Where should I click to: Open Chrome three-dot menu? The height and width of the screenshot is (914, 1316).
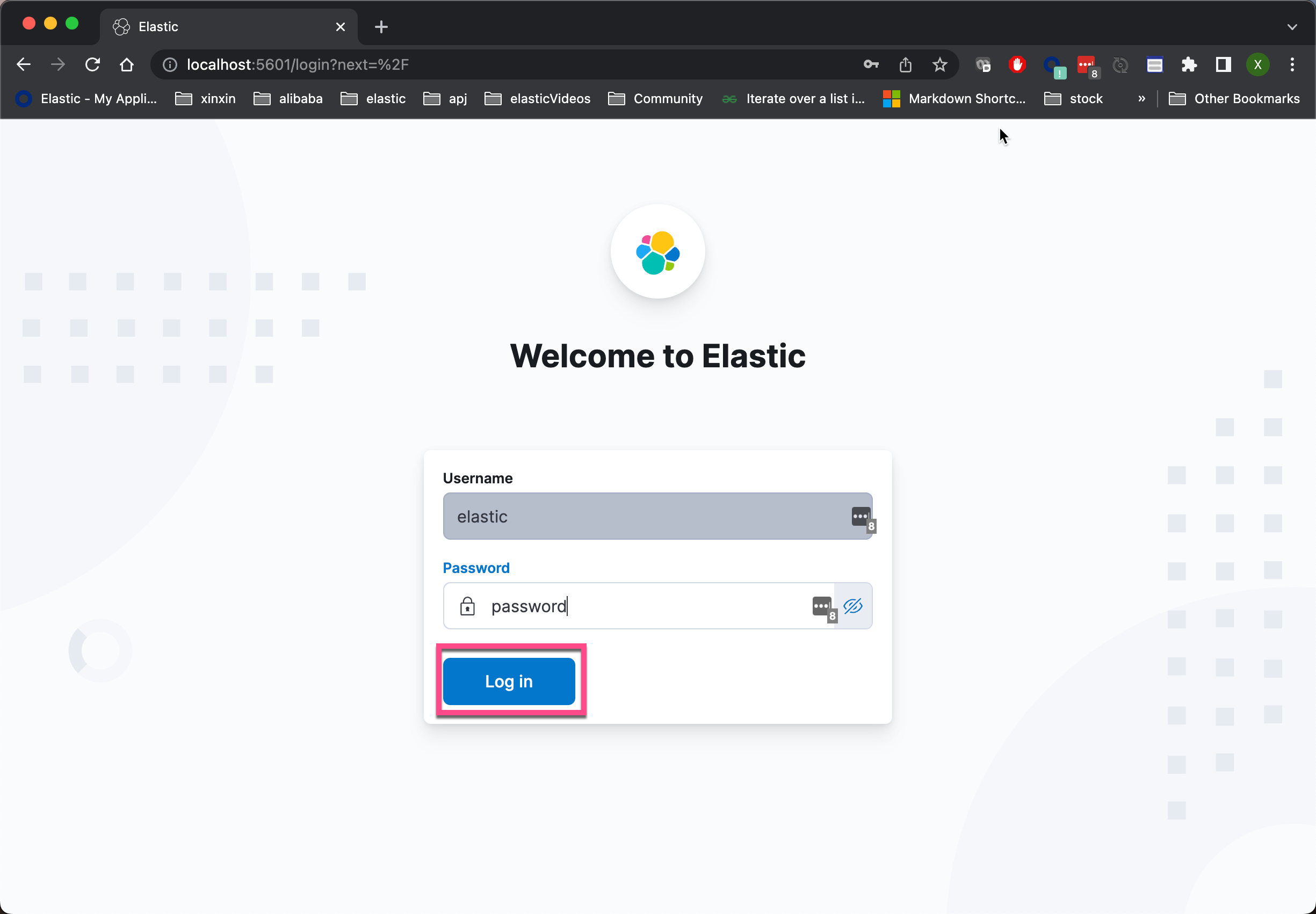pos(1292,65)
